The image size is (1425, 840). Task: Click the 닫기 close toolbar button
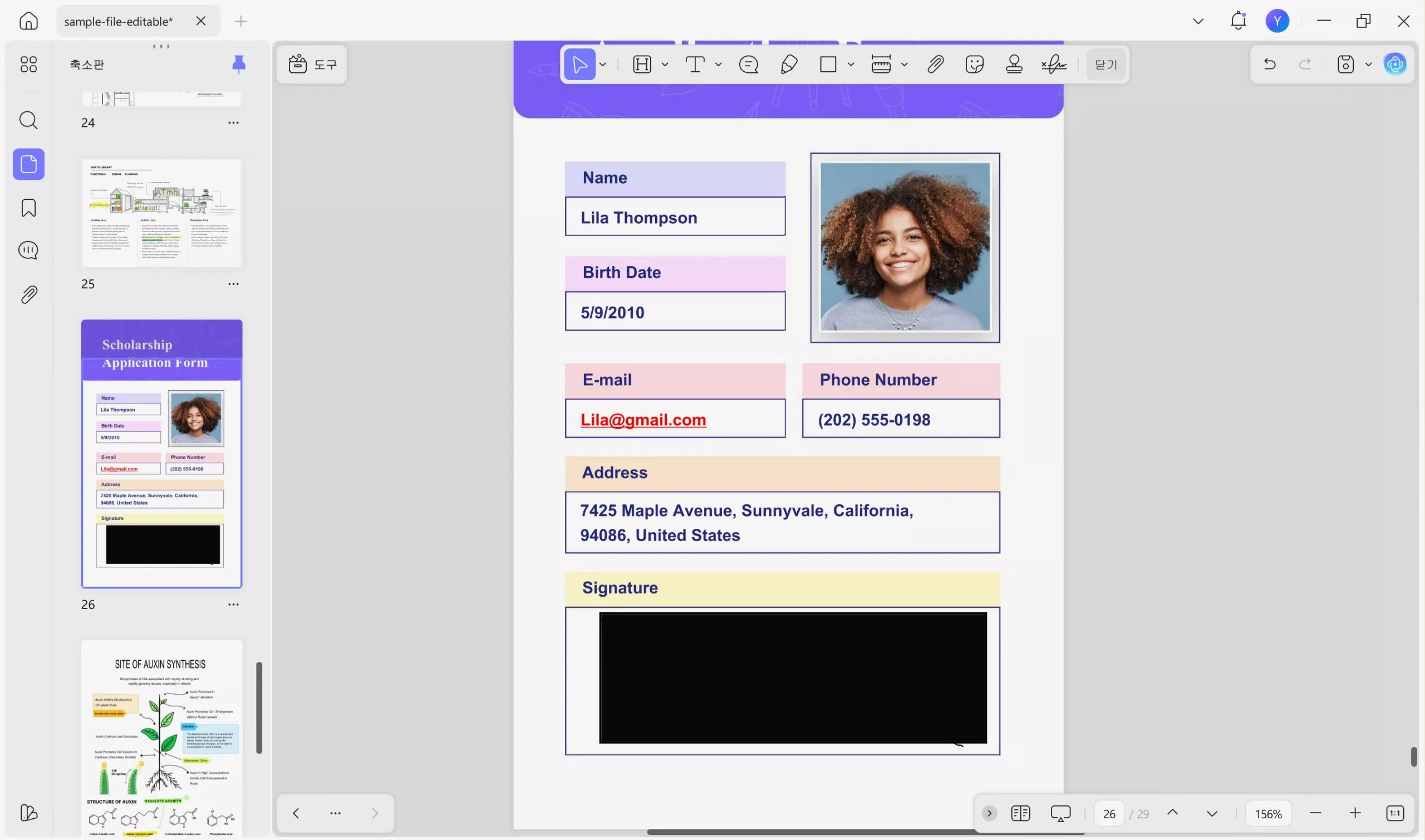[x=1105, y=65]
